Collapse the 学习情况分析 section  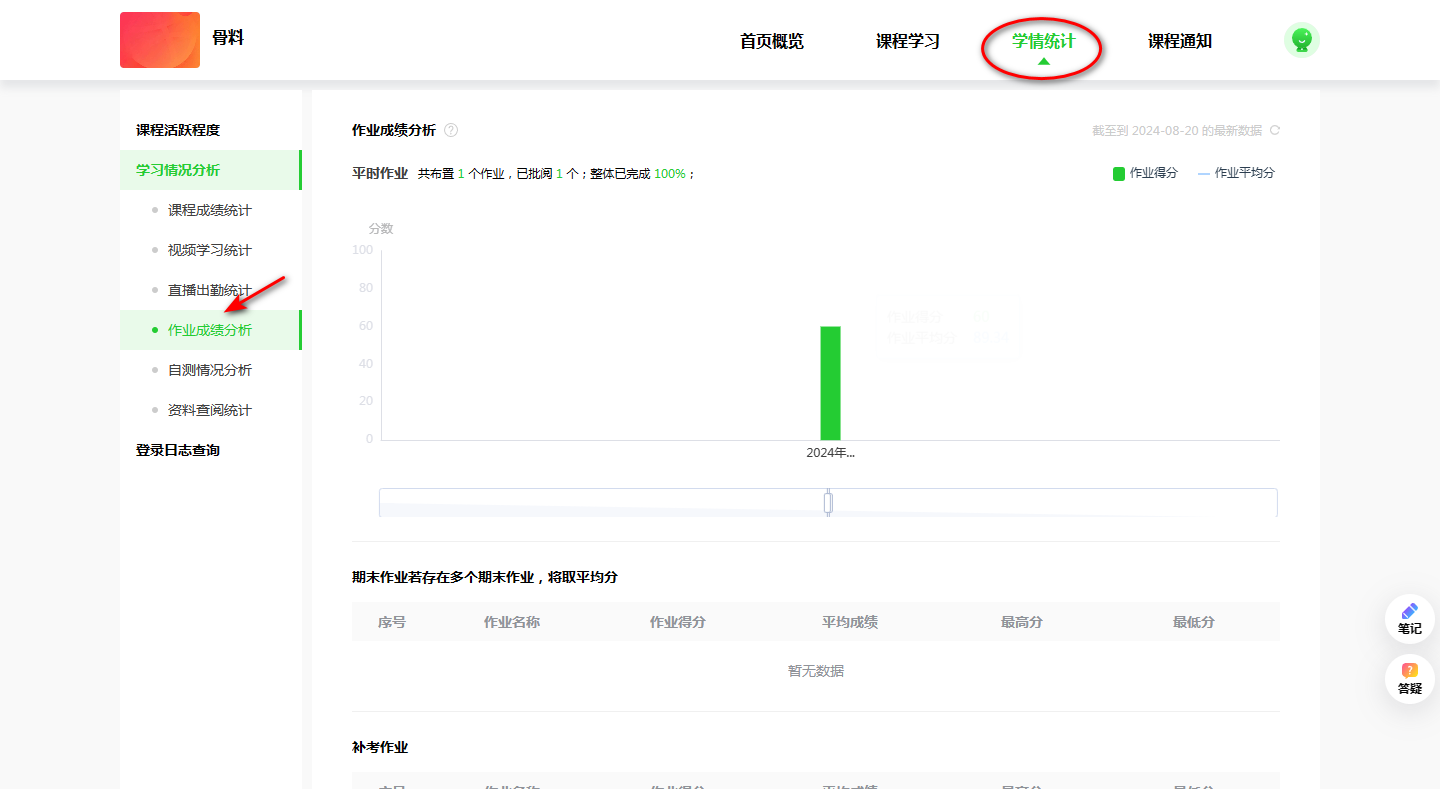[178, 170]
